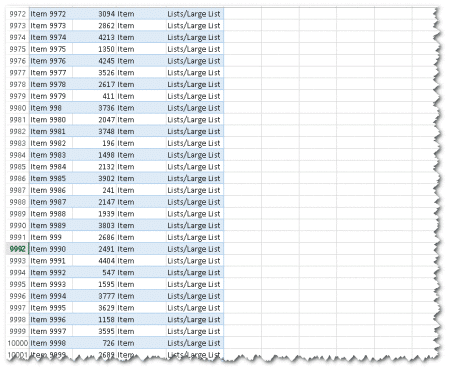
Task: Select row header 10000
Action: pos(17,343)
